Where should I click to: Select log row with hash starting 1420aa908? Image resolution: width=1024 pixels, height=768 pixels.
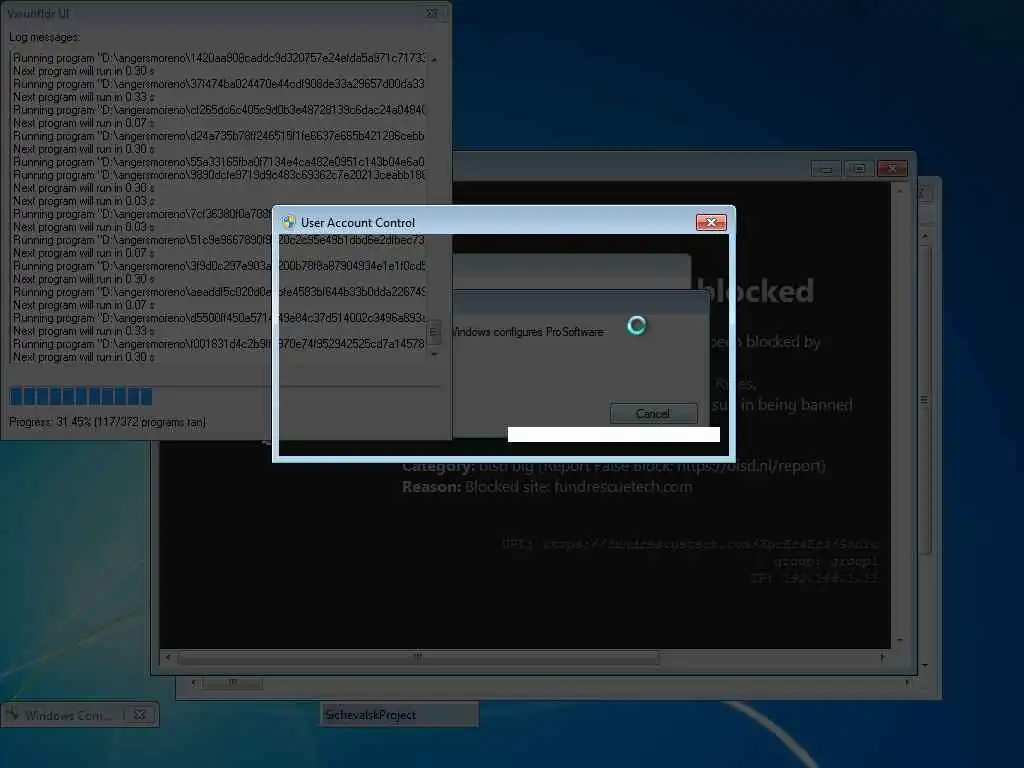point(218,58)
